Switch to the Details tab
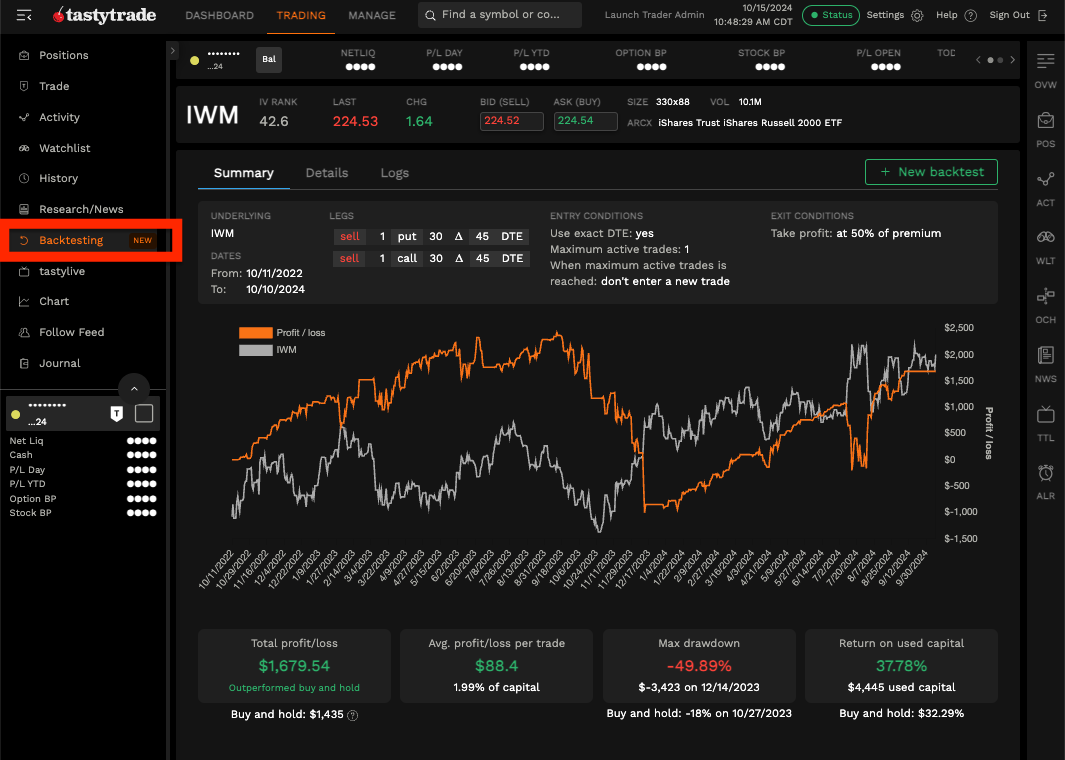The height and width of the screenshot is (760, 1065). click(x=326, y=172)
